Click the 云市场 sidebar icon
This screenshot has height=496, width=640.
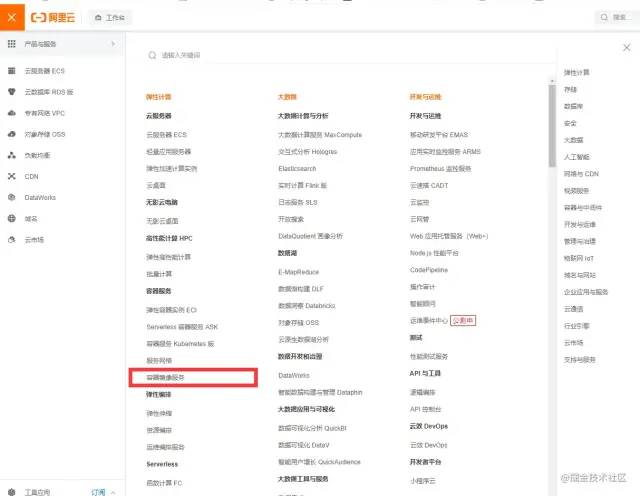[11, 240]
